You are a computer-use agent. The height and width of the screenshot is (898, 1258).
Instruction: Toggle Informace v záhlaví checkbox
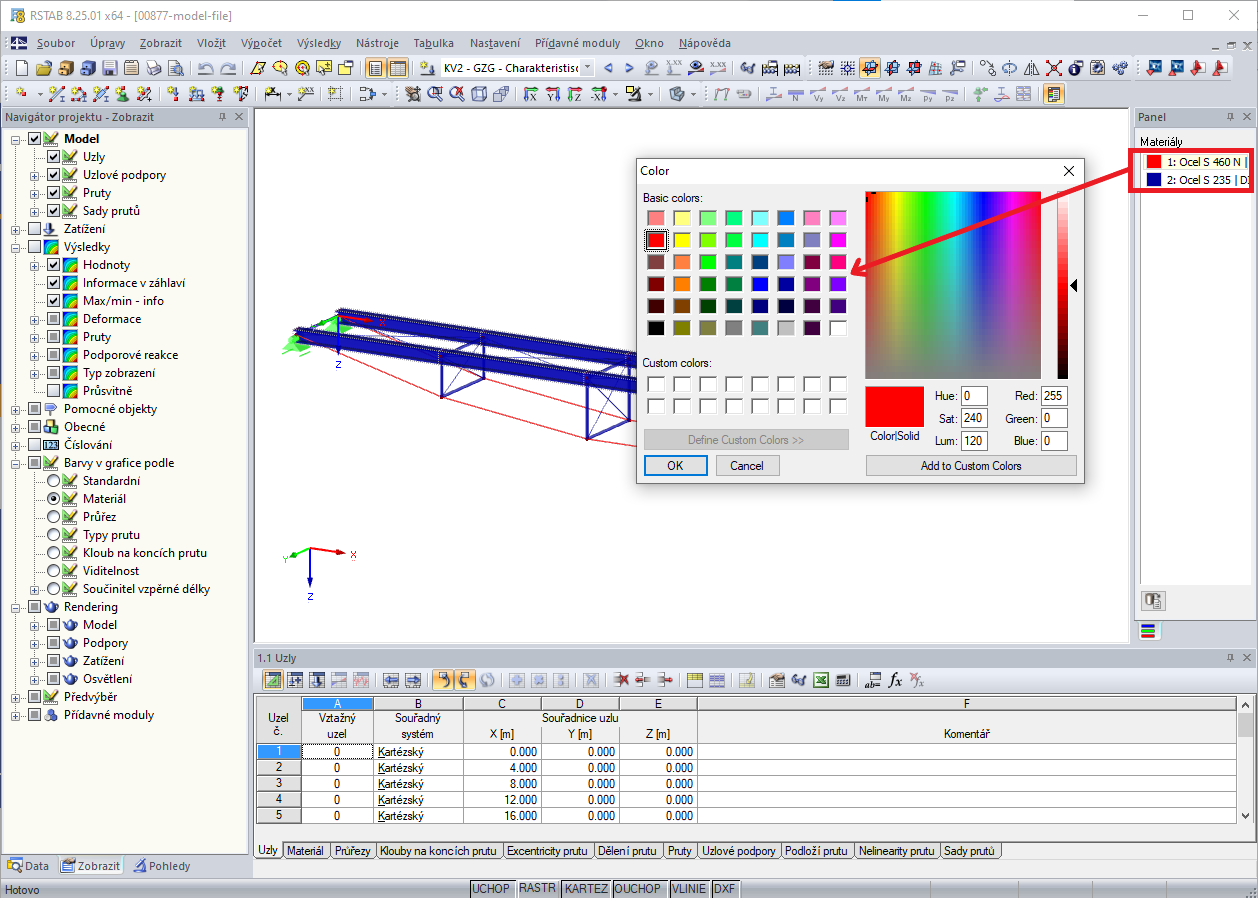coord(54,283)
